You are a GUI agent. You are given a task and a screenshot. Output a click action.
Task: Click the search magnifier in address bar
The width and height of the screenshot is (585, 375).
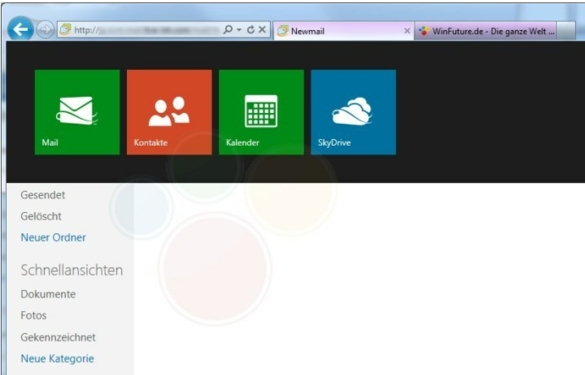(x=228, y=29)
